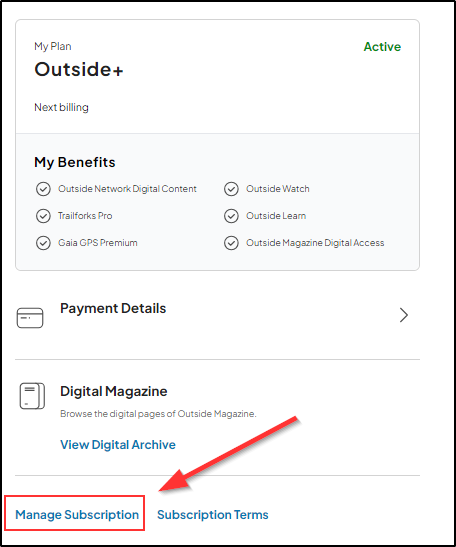Click the credit card icon beside Payment Details
The height and width of the screenshot is (547, 456).
30,318
